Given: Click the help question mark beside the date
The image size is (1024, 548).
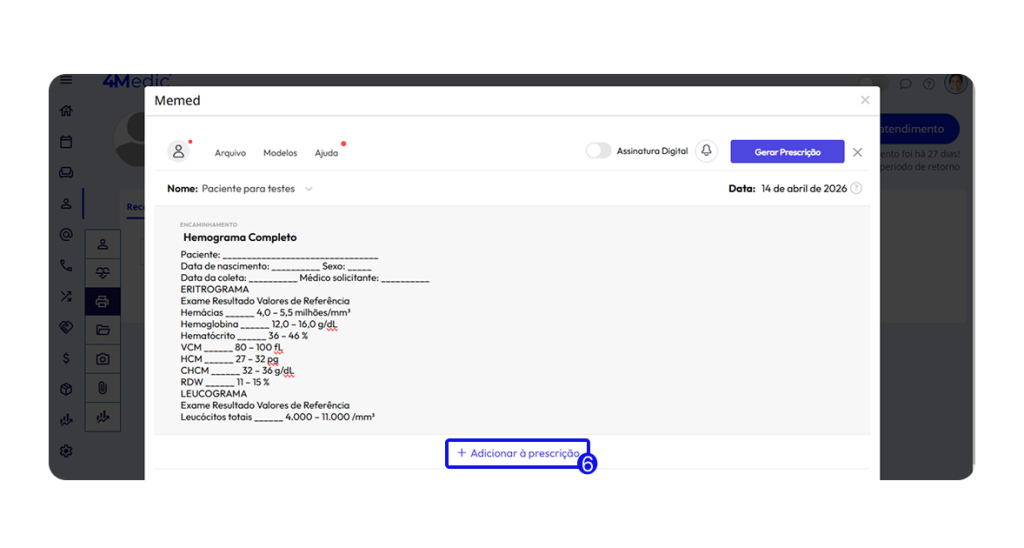Looking at the screenshot, I should point(856,188).
